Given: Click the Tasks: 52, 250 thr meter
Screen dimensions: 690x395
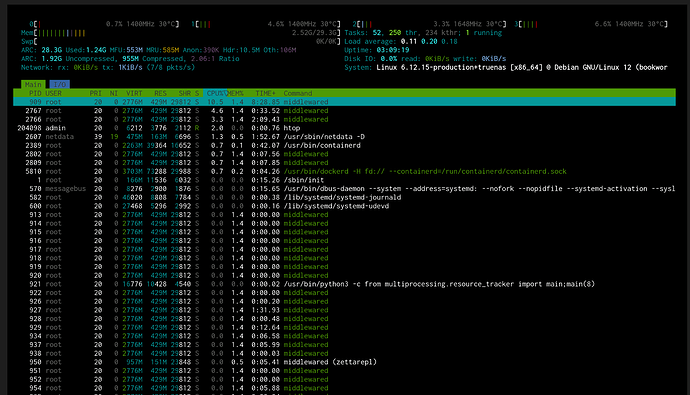Looking at the screenshot, I should [x=423, y=33].
